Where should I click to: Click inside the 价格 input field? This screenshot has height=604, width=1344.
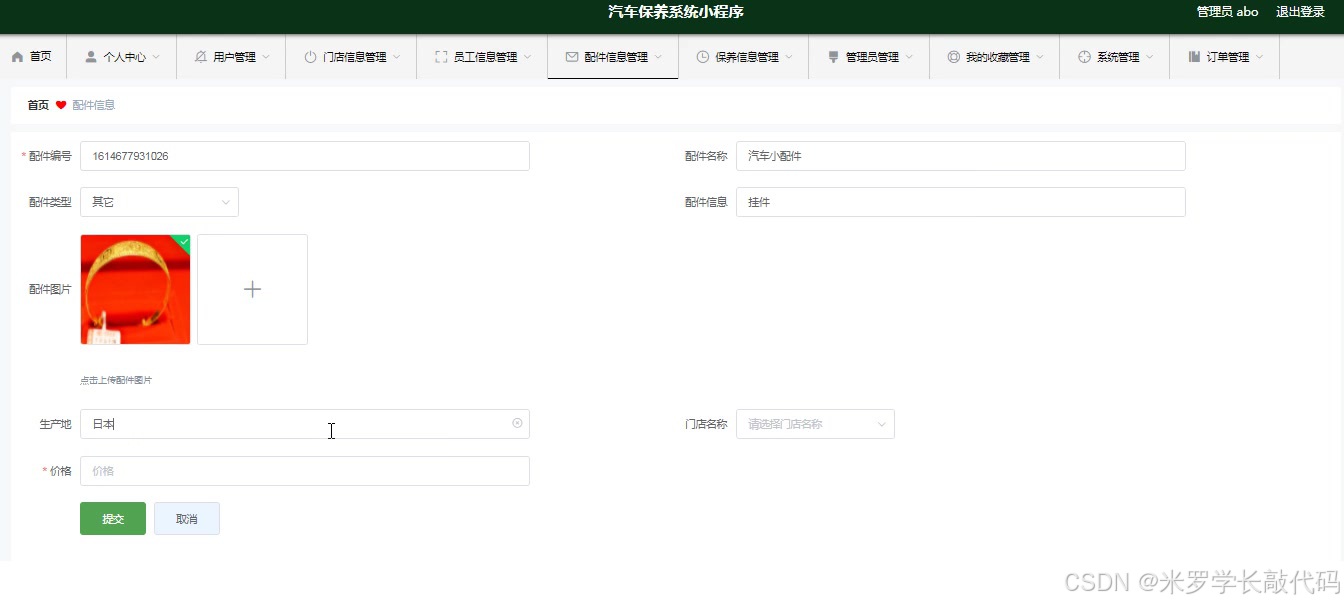305,471
